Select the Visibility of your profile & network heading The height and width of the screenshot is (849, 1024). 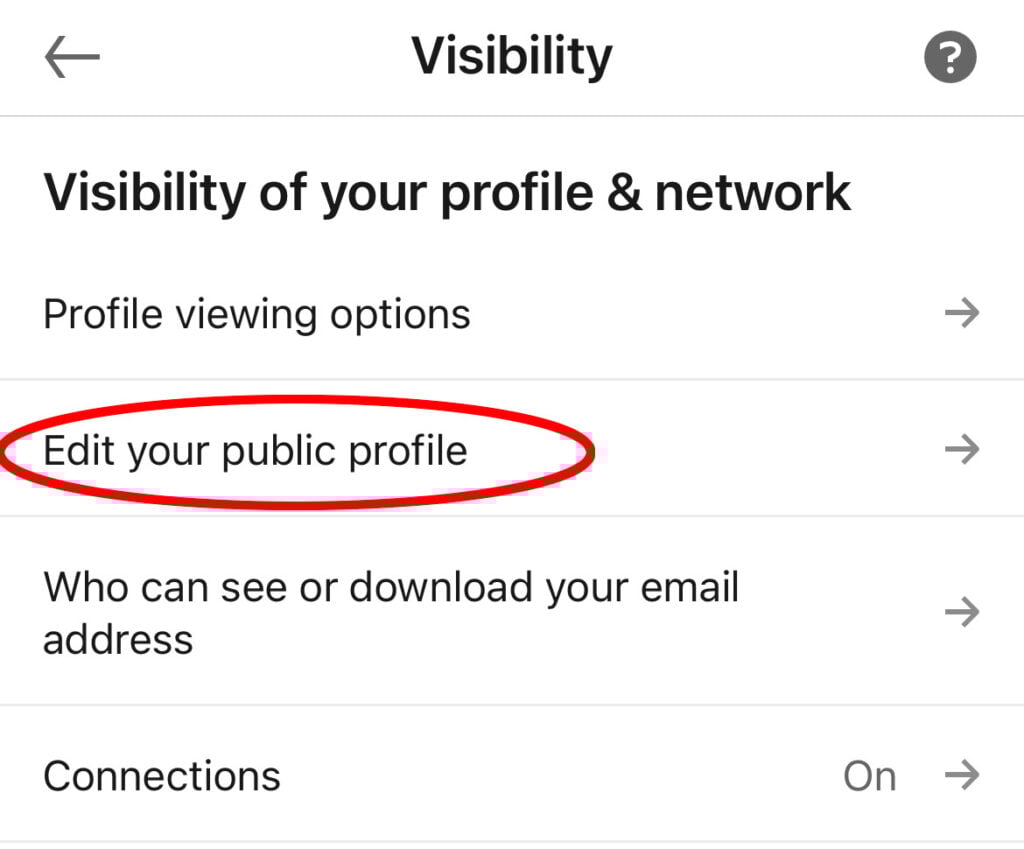click(446, 191)
